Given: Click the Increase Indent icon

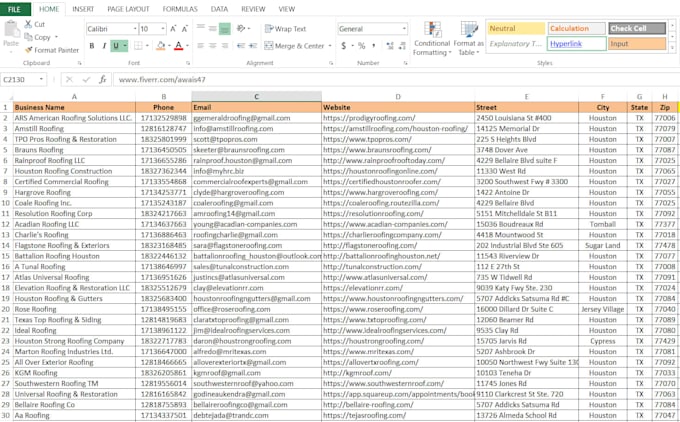Looking at the screenshot, I should (x=253, y=46).
